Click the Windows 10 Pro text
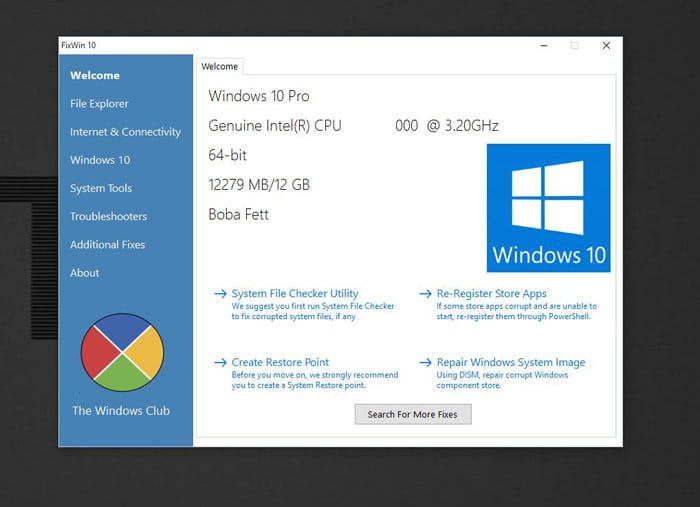700x507 pixels. pos(259,96)
